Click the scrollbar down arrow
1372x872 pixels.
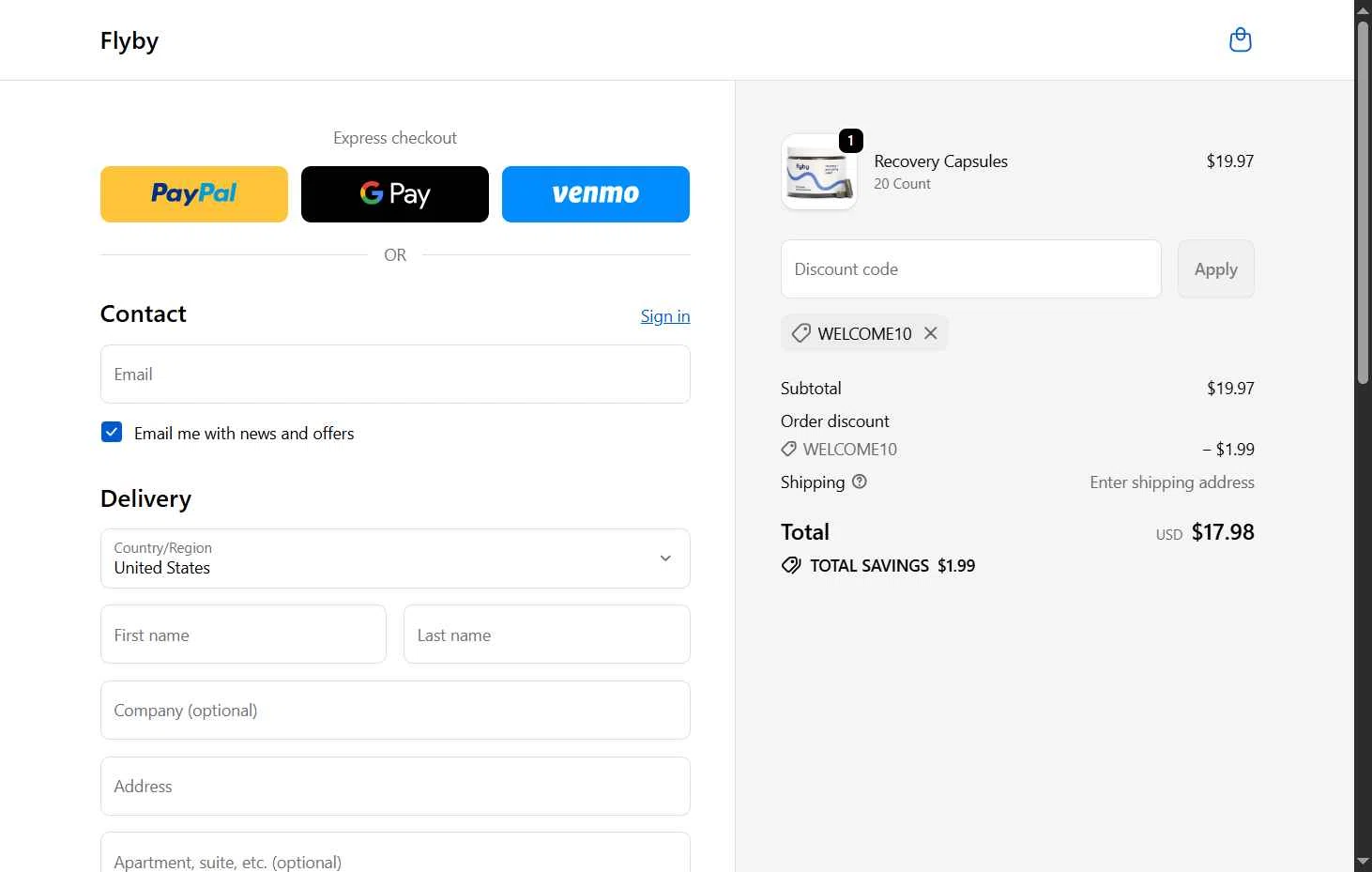[1363, 862]
